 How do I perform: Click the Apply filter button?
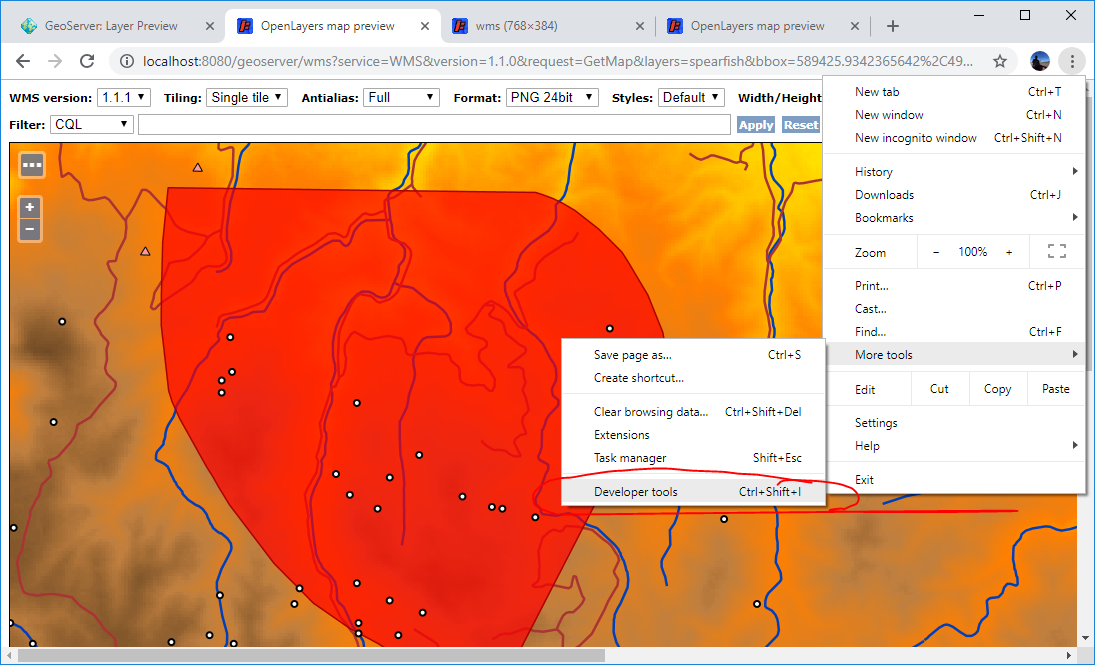click(x=756, y=124)
